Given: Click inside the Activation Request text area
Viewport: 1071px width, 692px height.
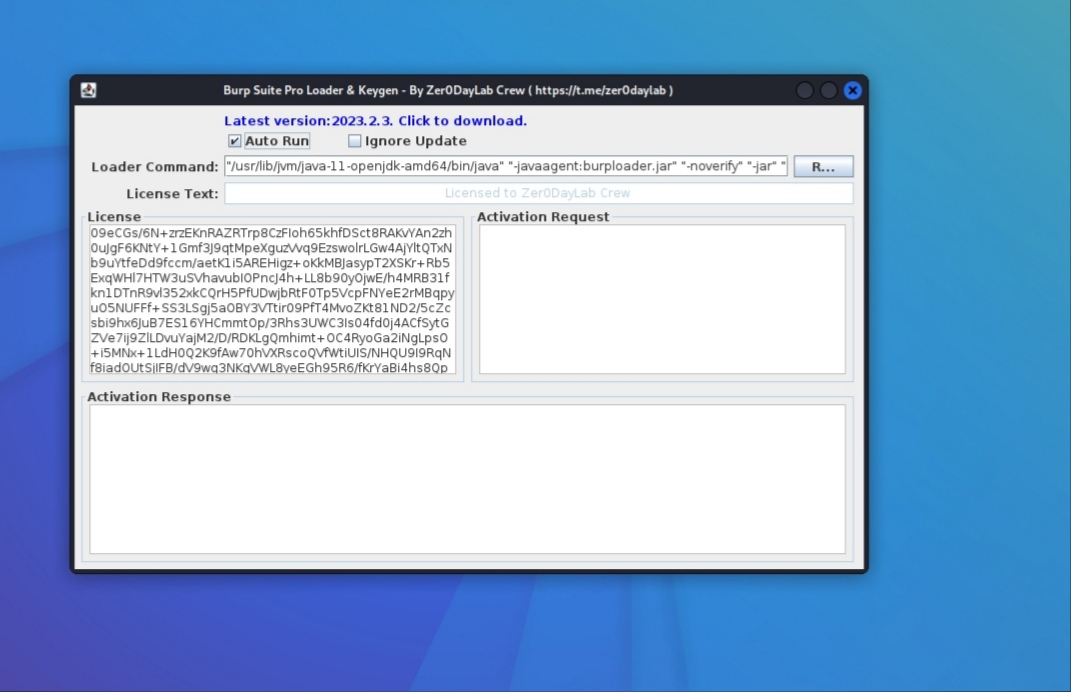Looking at the screenshot, I should (662, 299).
